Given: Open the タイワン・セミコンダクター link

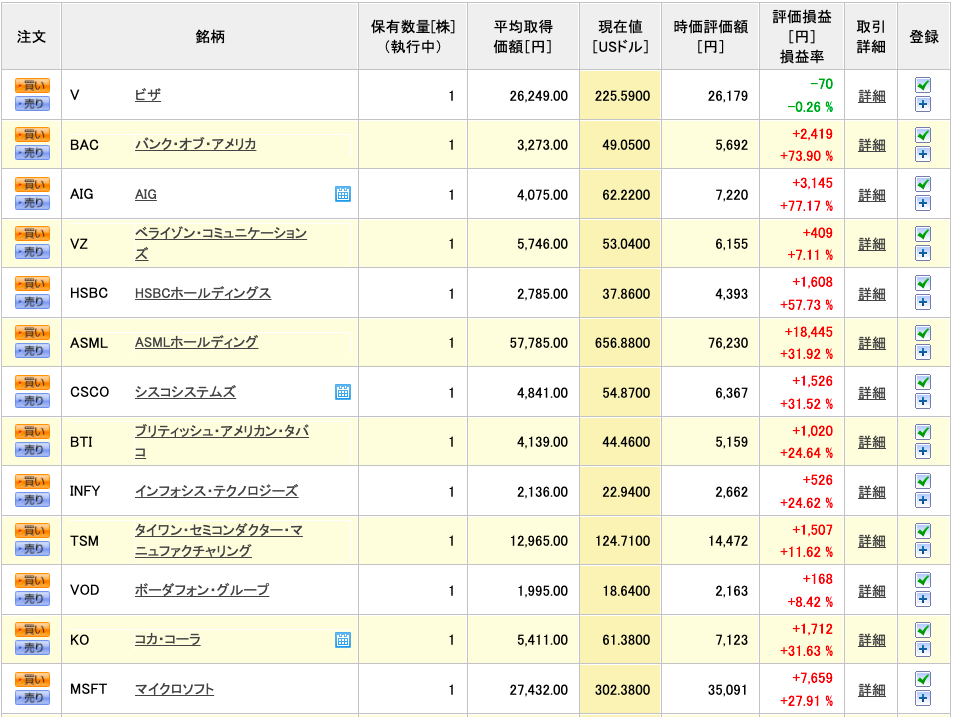Looking at the screenshot, I should click(219, 541).
